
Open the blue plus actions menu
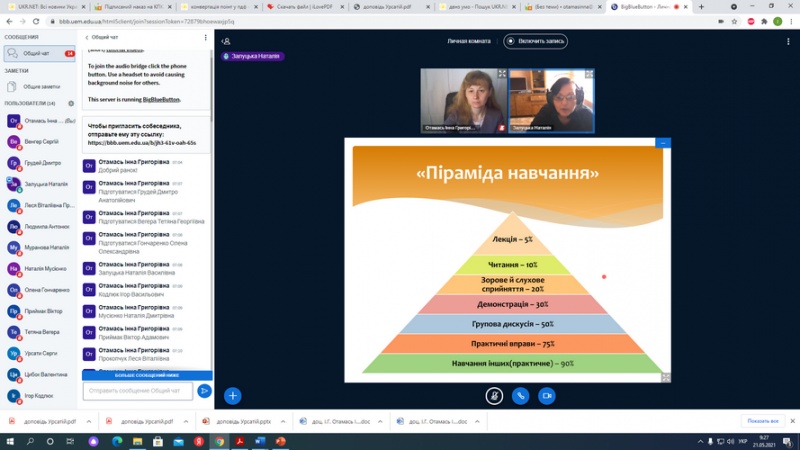[x=233, y=396]
